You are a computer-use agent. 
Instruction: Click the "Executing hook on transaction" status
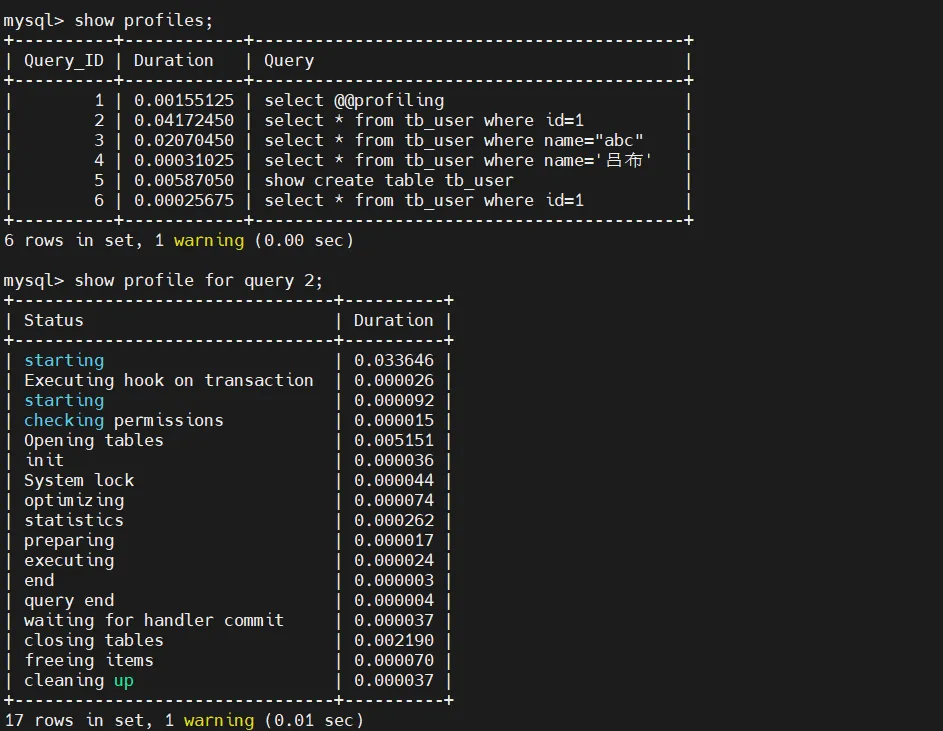point(169,380)
